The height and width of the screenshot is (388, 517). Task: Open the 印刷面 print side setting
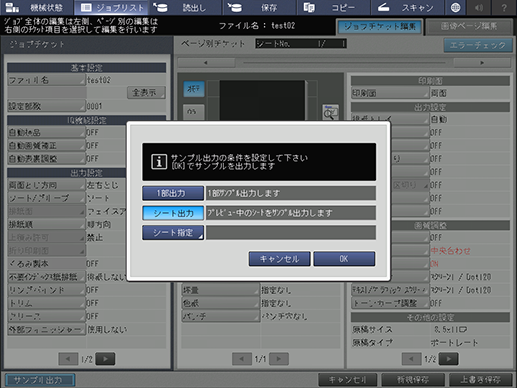pos(390,93)
